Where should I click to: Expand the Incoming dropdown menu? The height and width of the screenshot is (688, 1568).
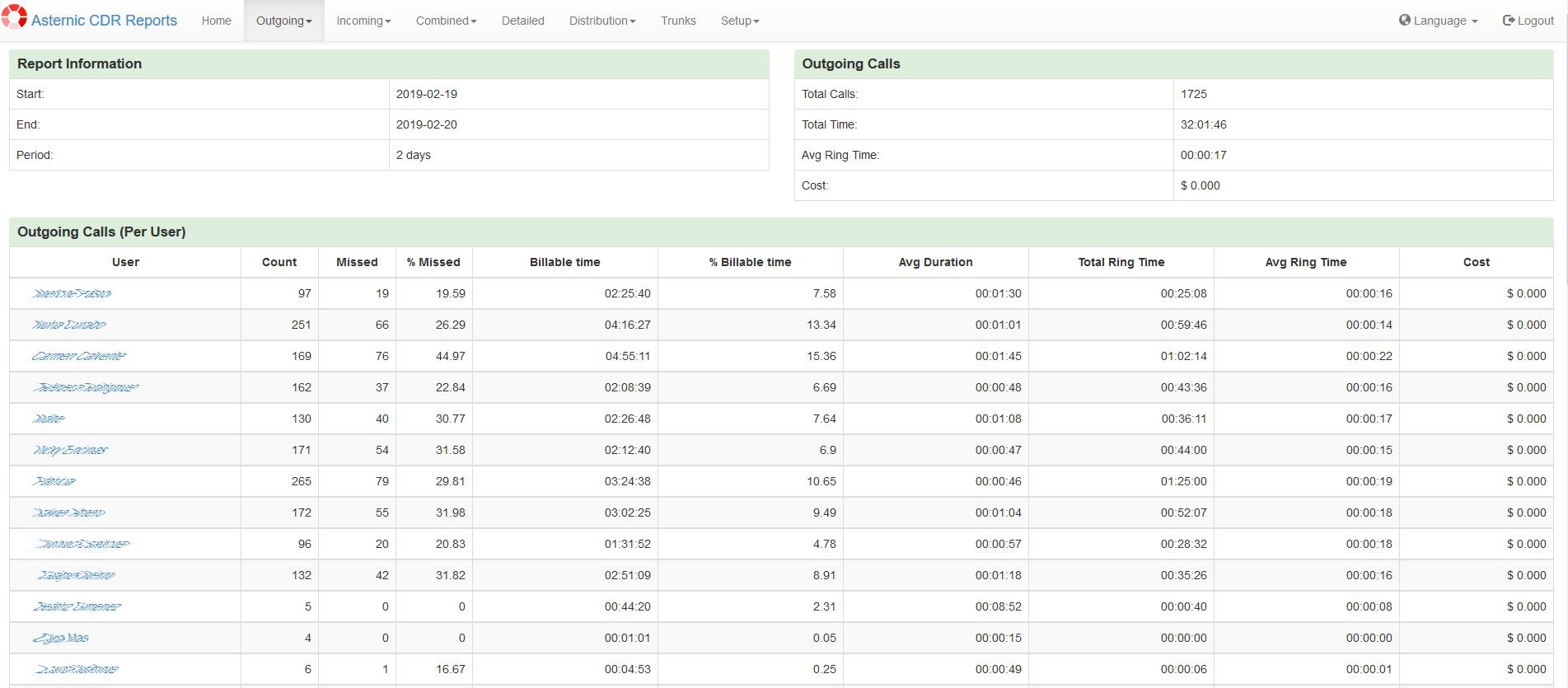(x=363, y=21)
